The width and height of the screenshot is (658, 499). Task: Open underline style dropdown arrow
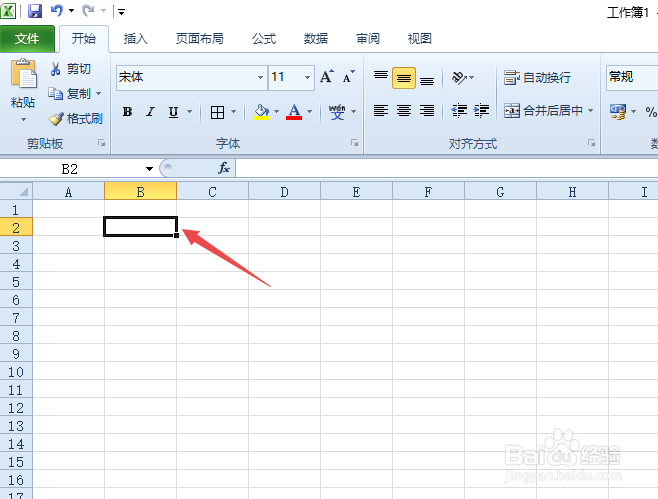point(189,112)
